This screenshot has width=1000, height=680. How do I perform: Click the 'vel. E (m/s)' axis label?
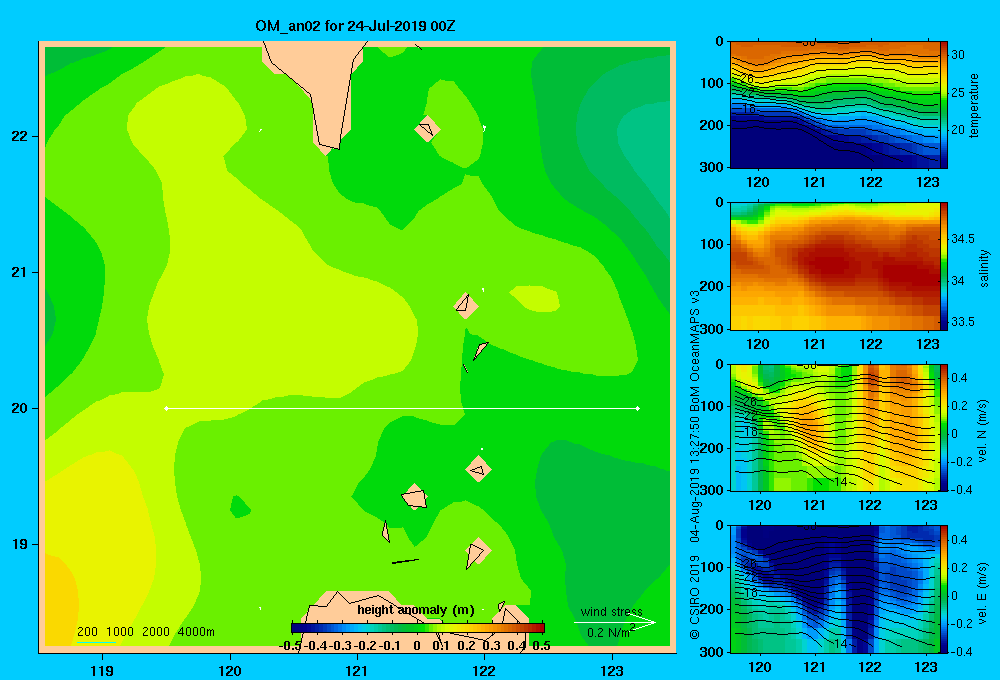(982, 593)
